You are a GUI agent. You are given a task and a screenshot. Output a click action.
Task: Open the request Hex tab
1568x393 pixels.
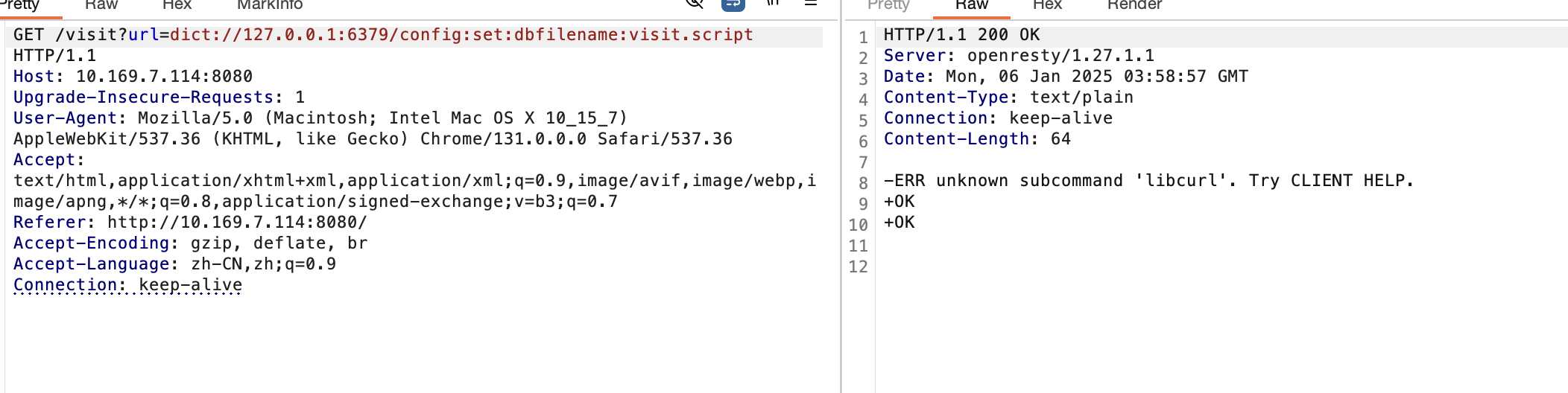[177, 4]
